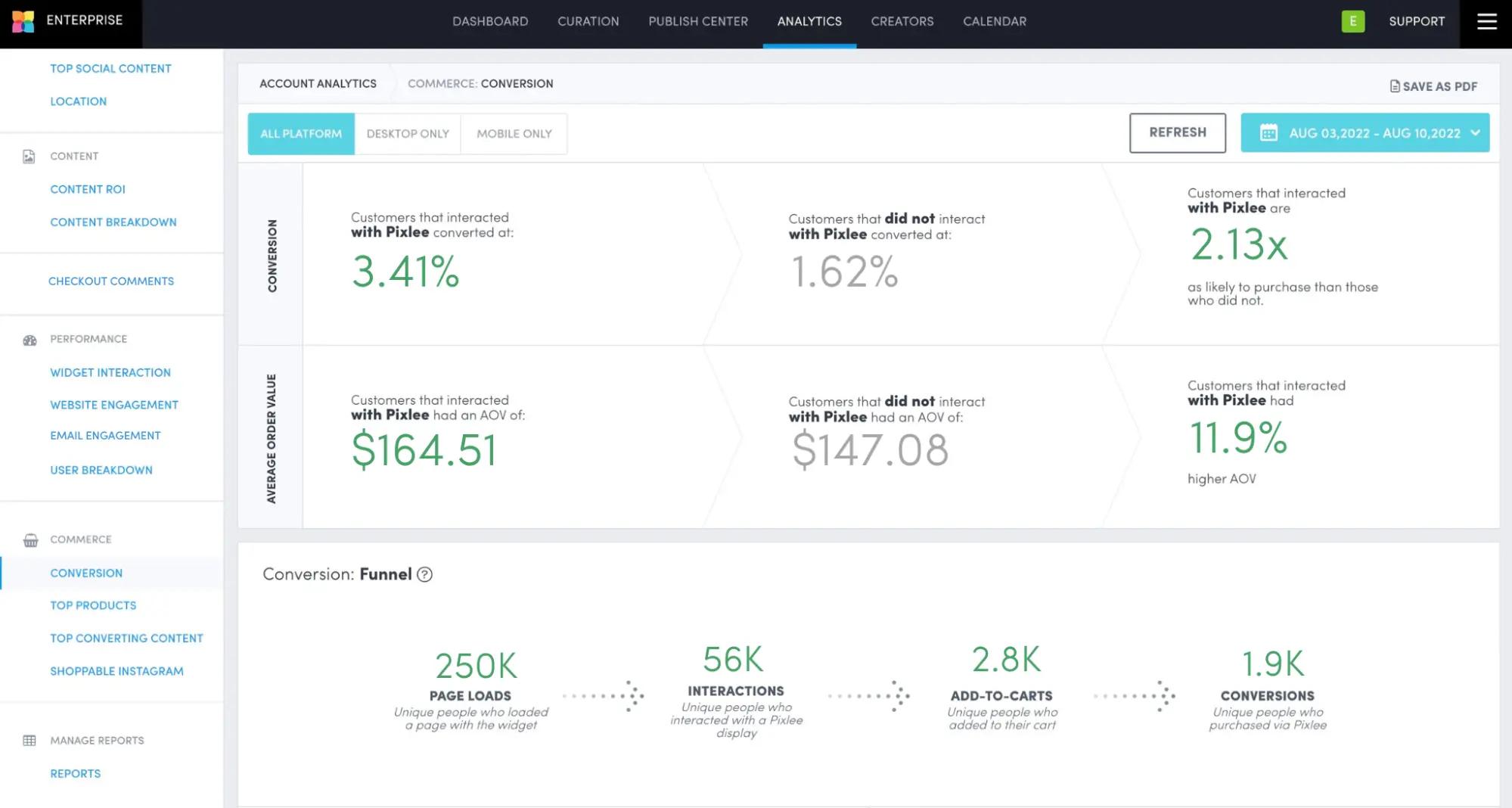The height and width of the screenshot is (808, 1512).
Task: Click the 11.9% higher AOV value
Action: 1238,438
